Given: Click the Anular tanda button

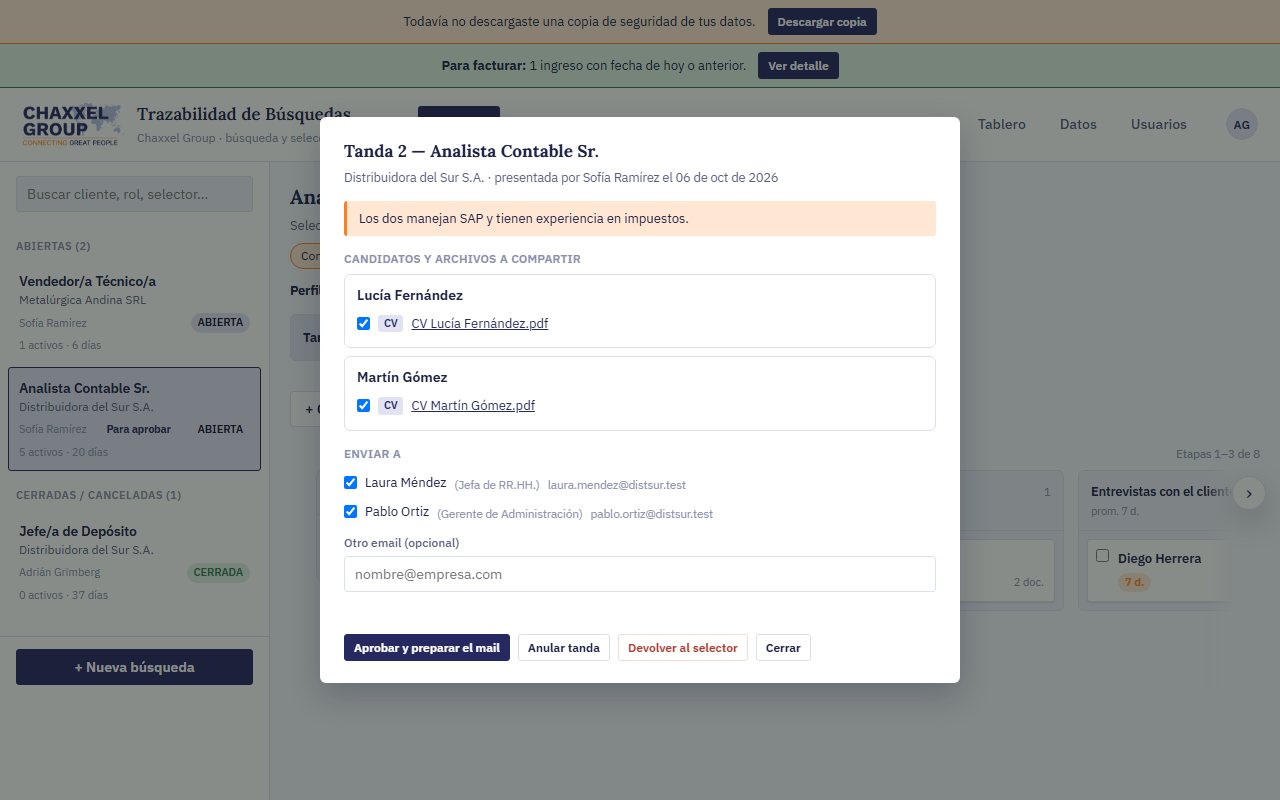Looking at the screenshot, I should (564, 648).
